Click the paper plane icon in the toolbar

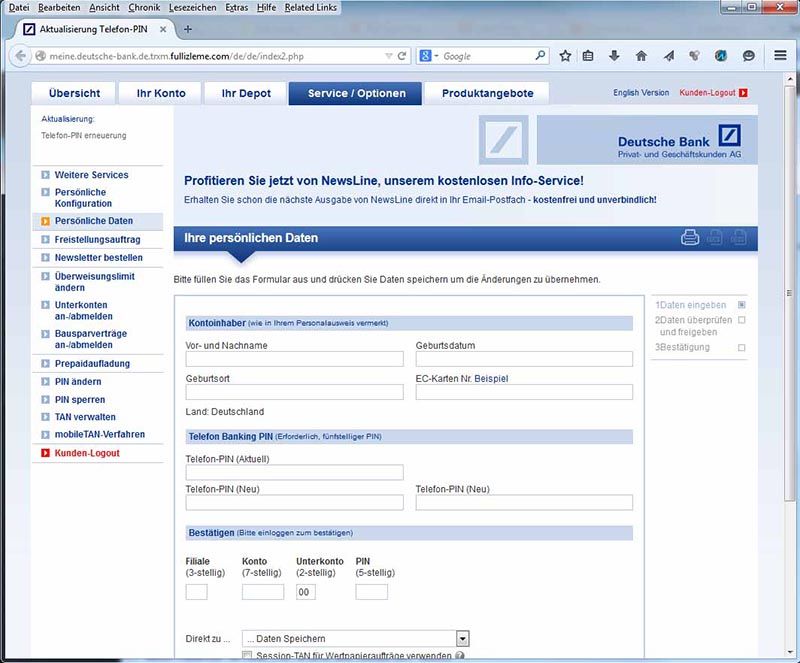tap(668, 56)
